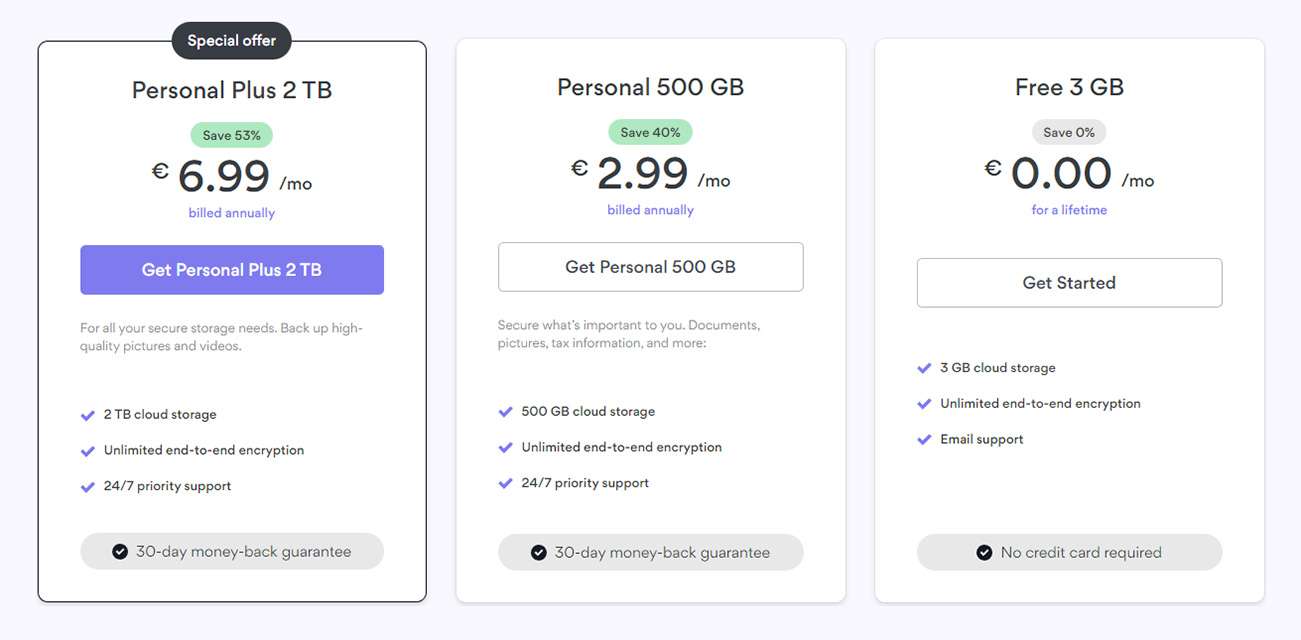Image resolution: width=1301 pixels, height=640 pixels.
Task: Click the Save 0% badge on Free plan
Action: coord(1069,132)
